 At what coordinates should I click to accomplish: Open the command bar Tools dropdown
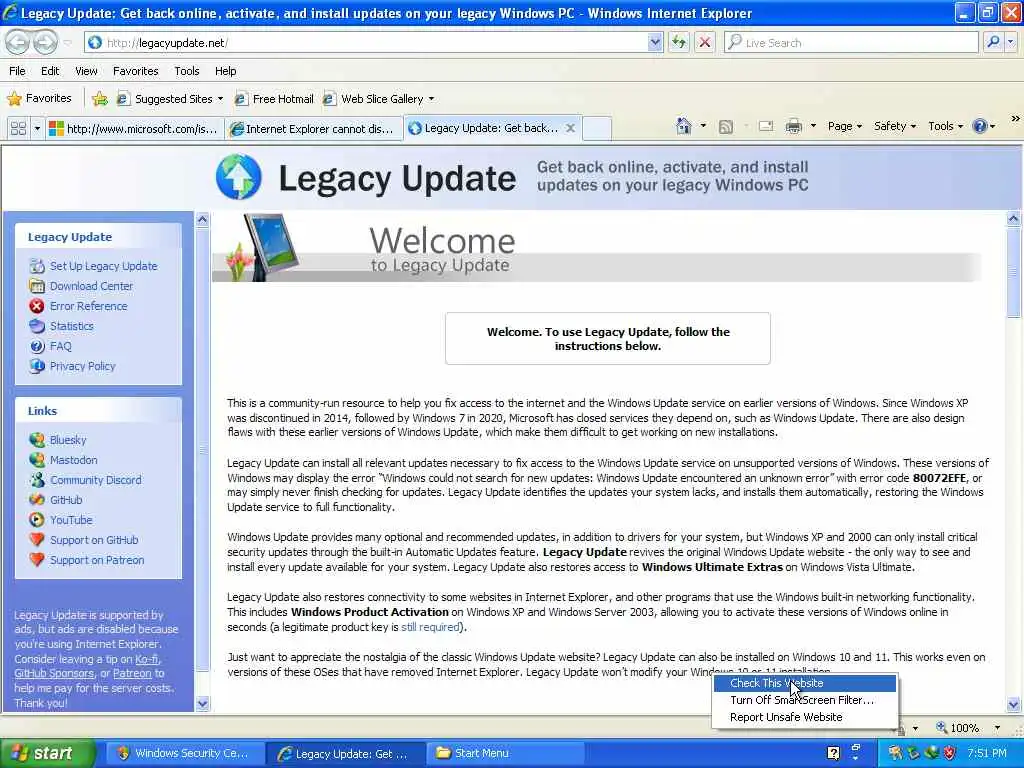pyautogui.click(x=945, y=126)
